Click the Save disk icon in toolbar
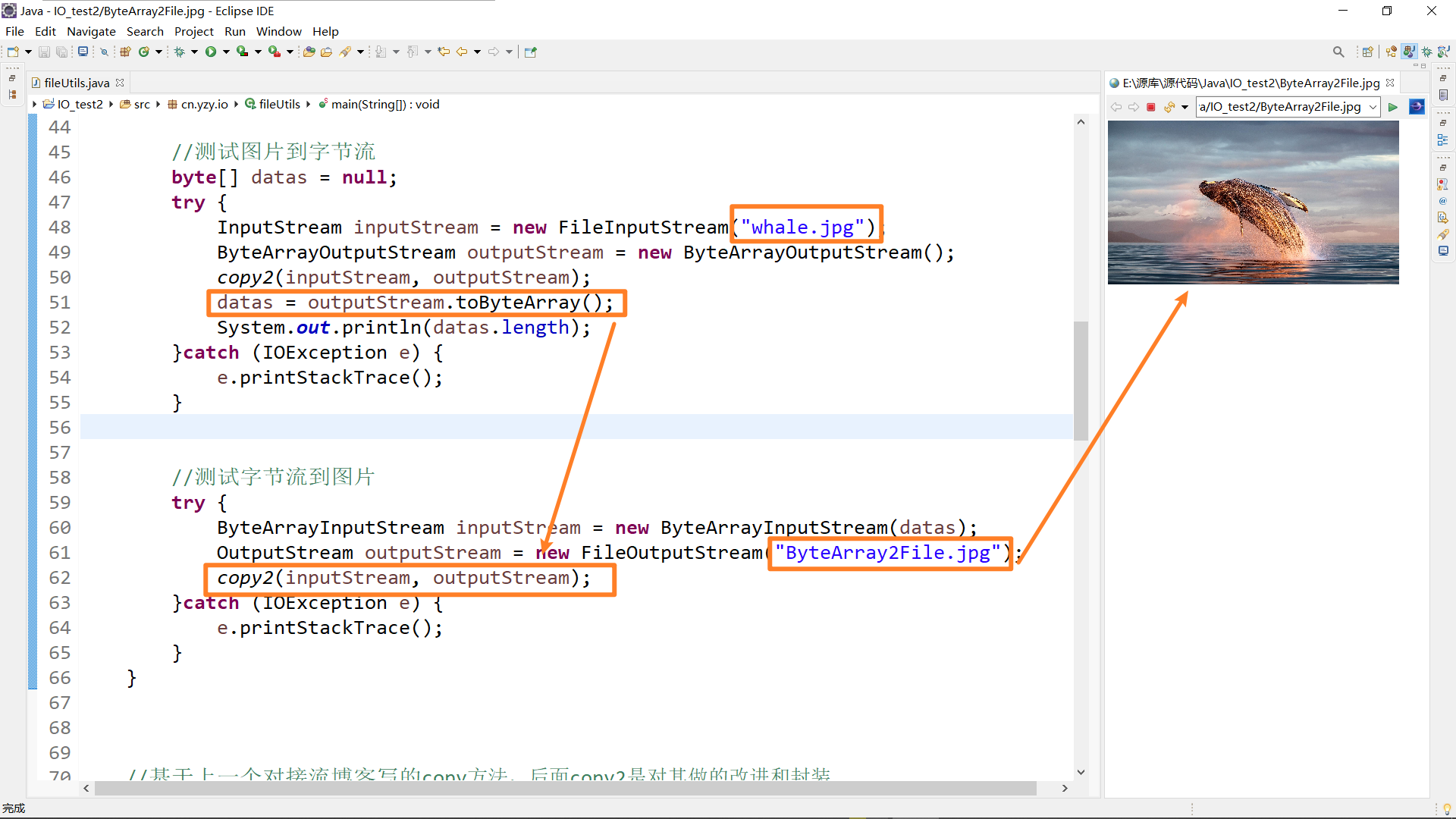This screenshot has height=819, width=1456. [x=44, y=52]
